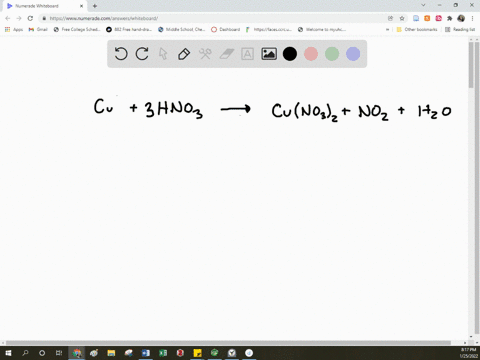Open the orange extension icon
Screen dimensions: 480x360
click(x=427, y=18)
